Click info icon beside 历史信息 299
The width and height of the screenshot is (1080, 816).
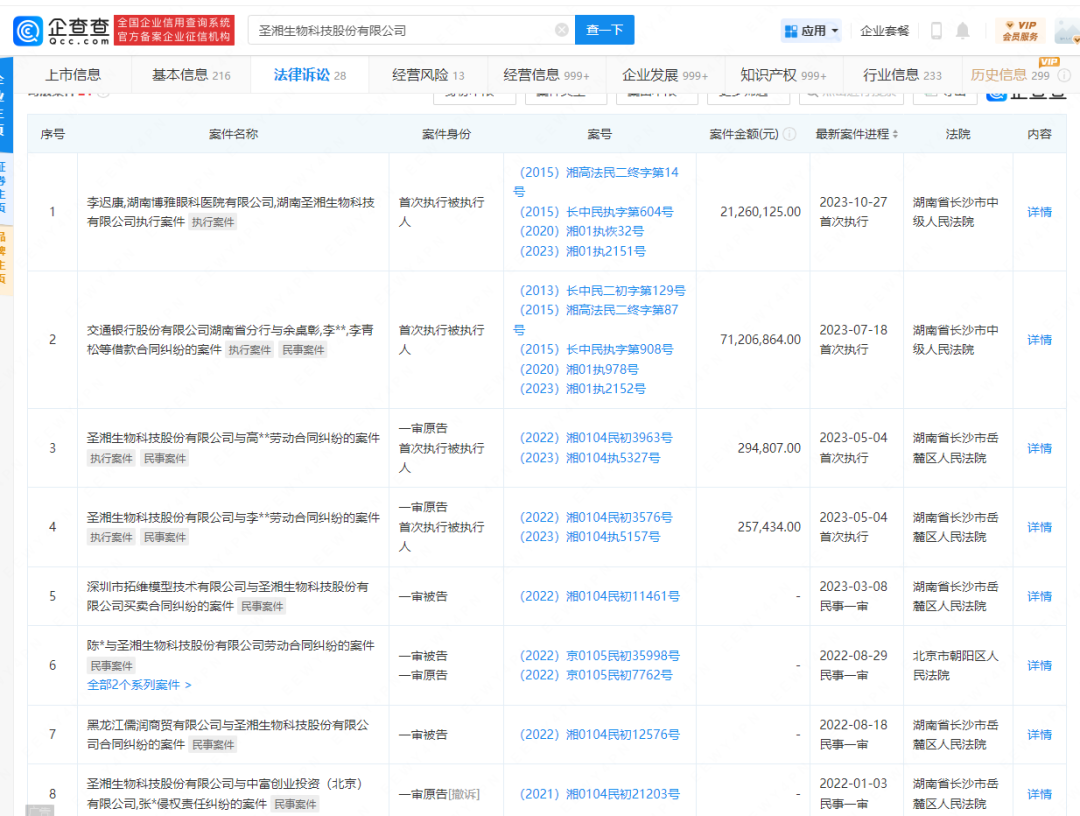click(x=1064, y=76)
